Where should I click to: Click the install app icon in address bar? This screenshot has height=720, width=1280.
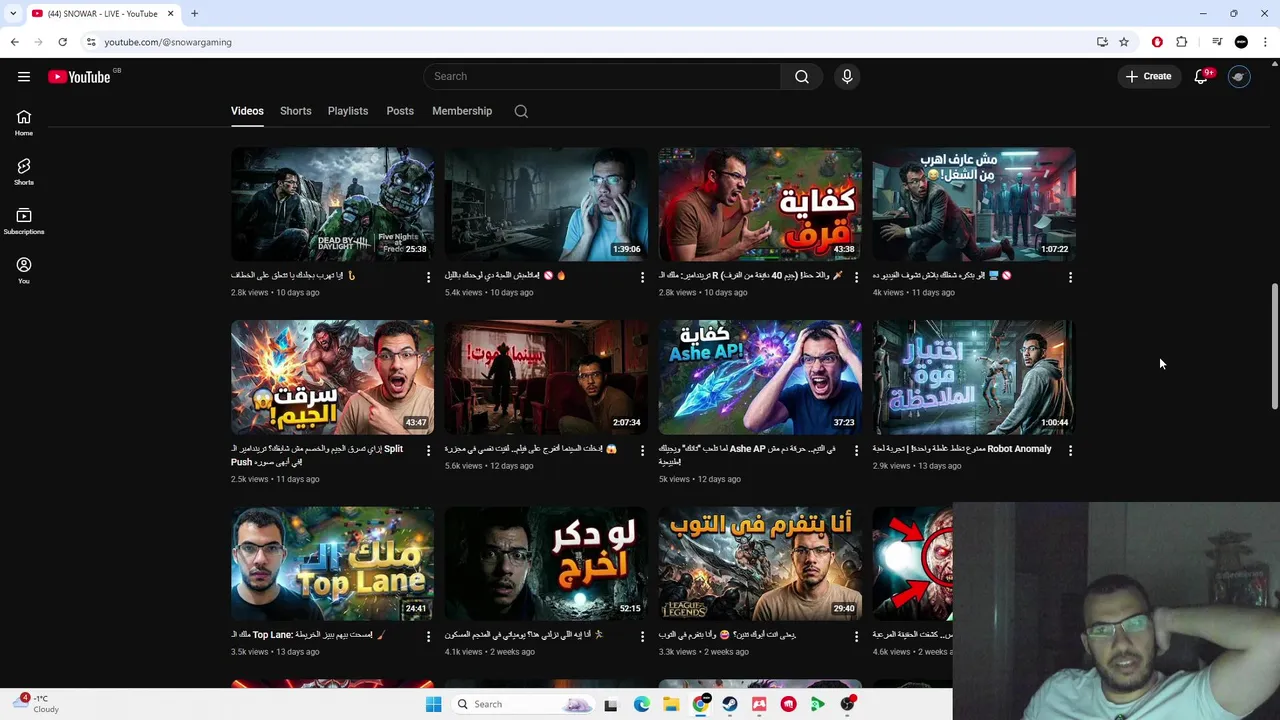1102,42
